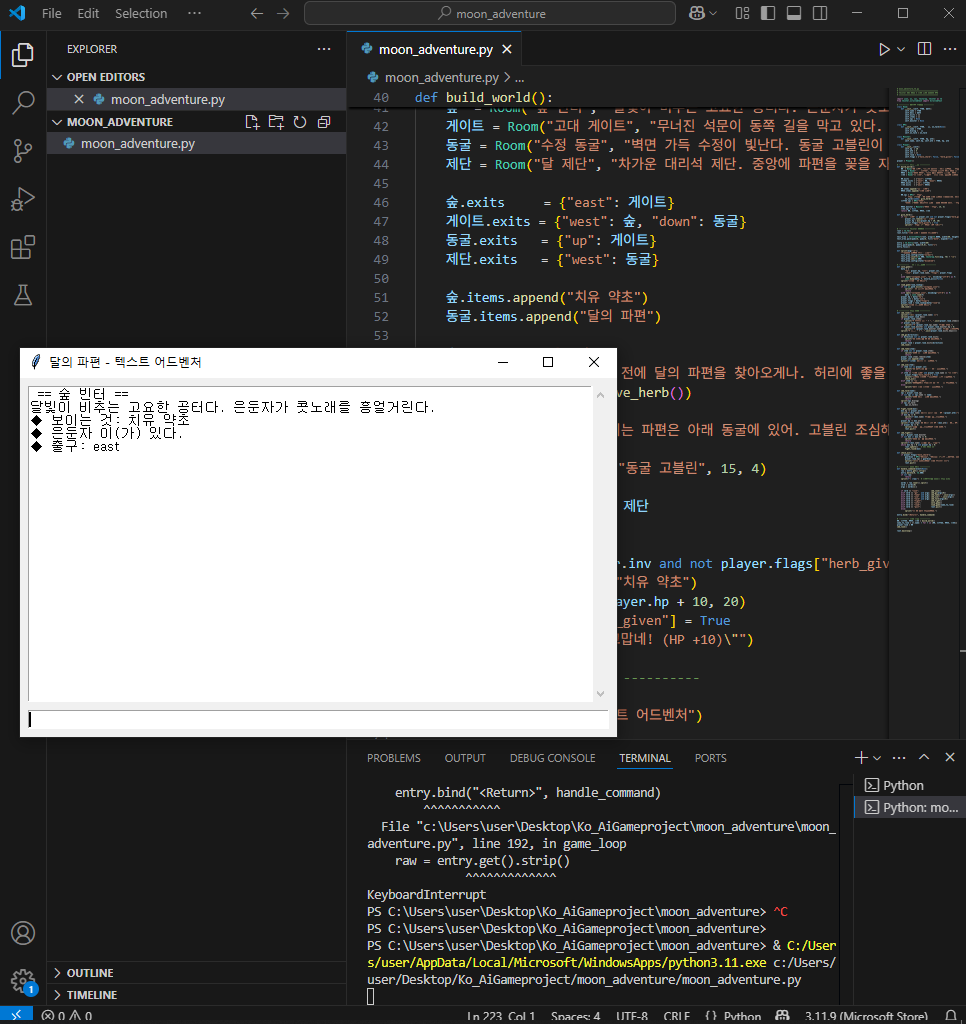Open the Copilot chat icon
Screen dimensions: 966x1024
pos(696,13)
